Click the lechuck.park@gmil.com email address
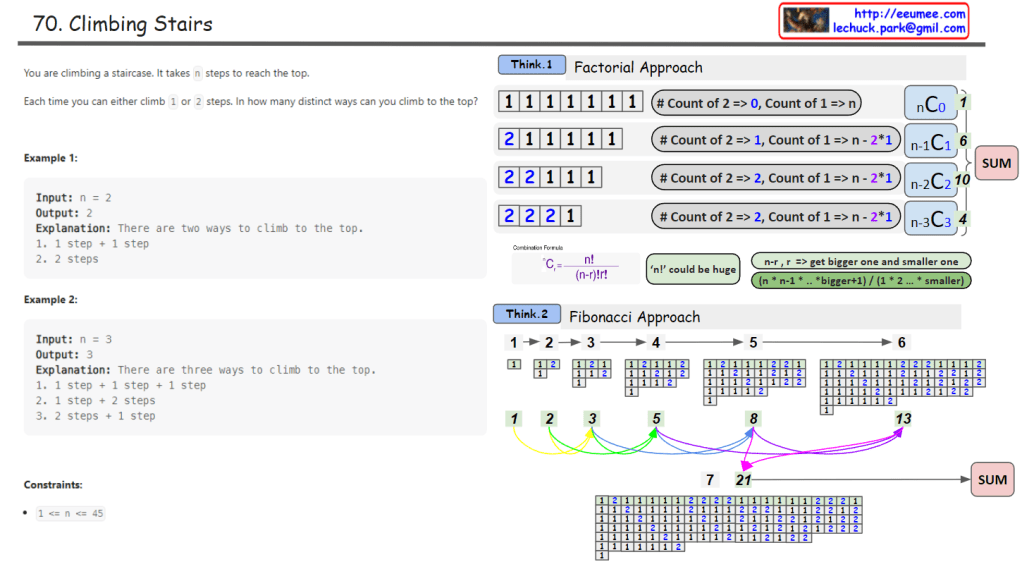 point(899,29)
